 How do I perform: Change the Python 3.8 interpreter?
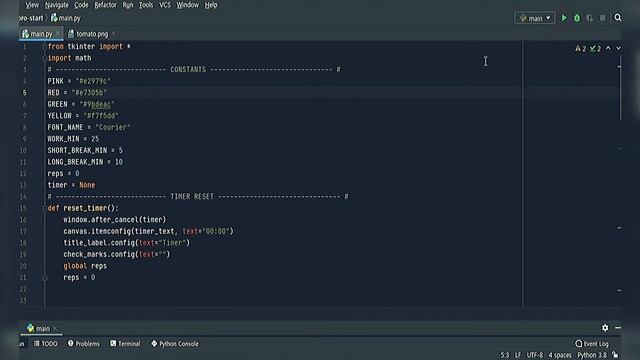coord(592,355)
